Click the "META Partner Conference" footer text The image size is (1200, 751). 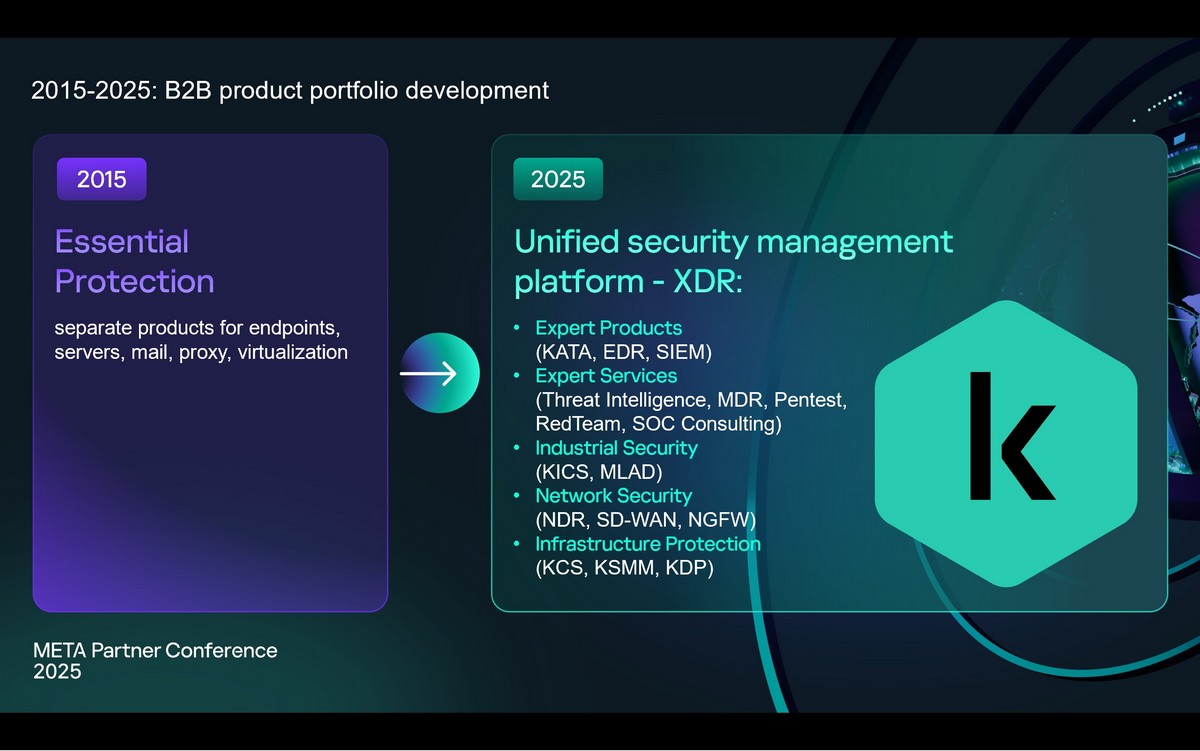pyautogui.click(x=155, y=650)
